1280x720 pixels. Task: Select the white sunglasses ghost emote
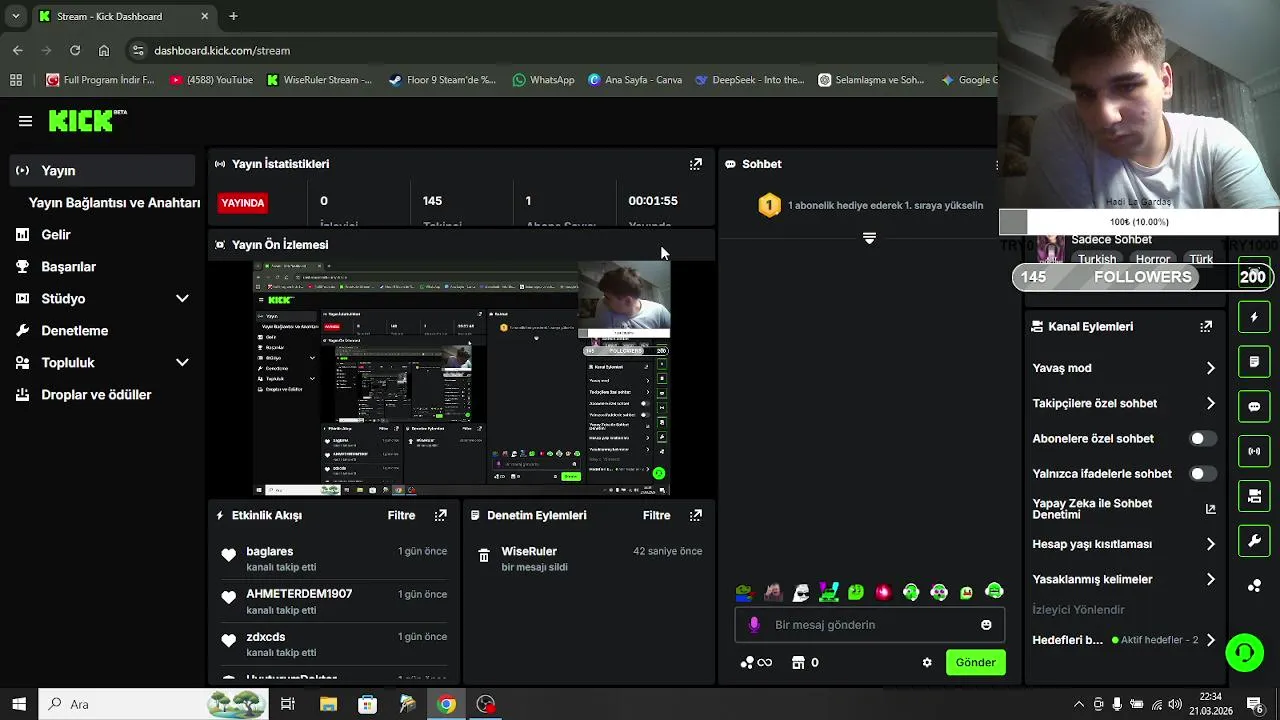coord(801,592)
